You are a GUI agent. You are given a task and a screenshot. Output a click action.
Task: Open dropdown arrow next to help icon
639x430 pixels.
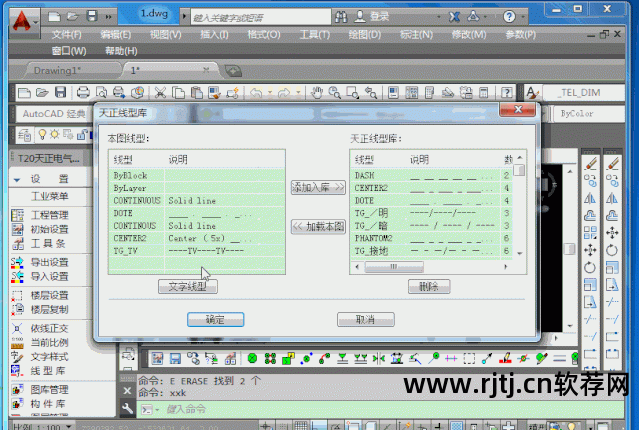[x=523, y=17]
